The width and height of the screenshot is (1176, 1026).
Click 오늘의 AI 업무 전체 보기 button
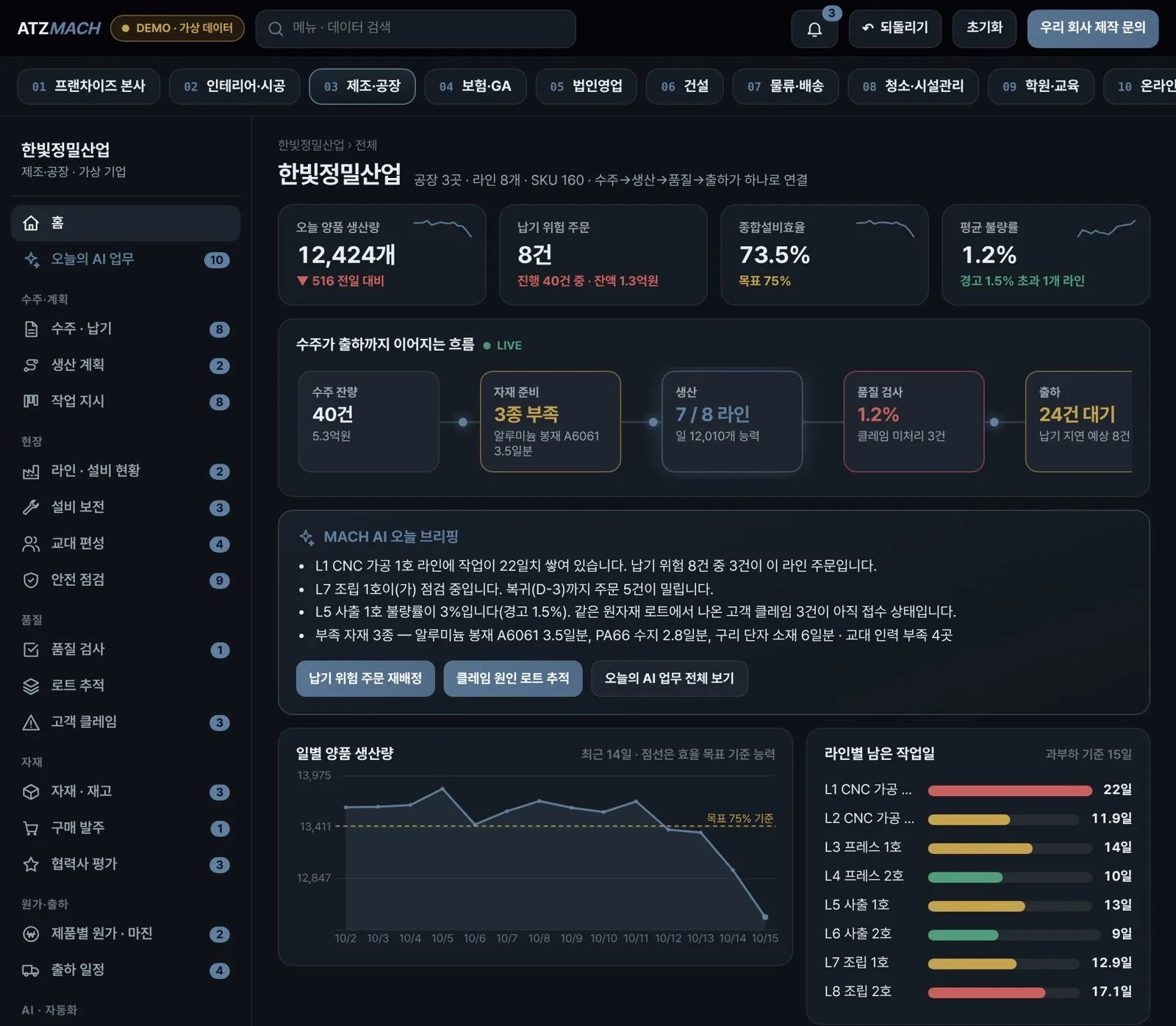coord(669,678)
